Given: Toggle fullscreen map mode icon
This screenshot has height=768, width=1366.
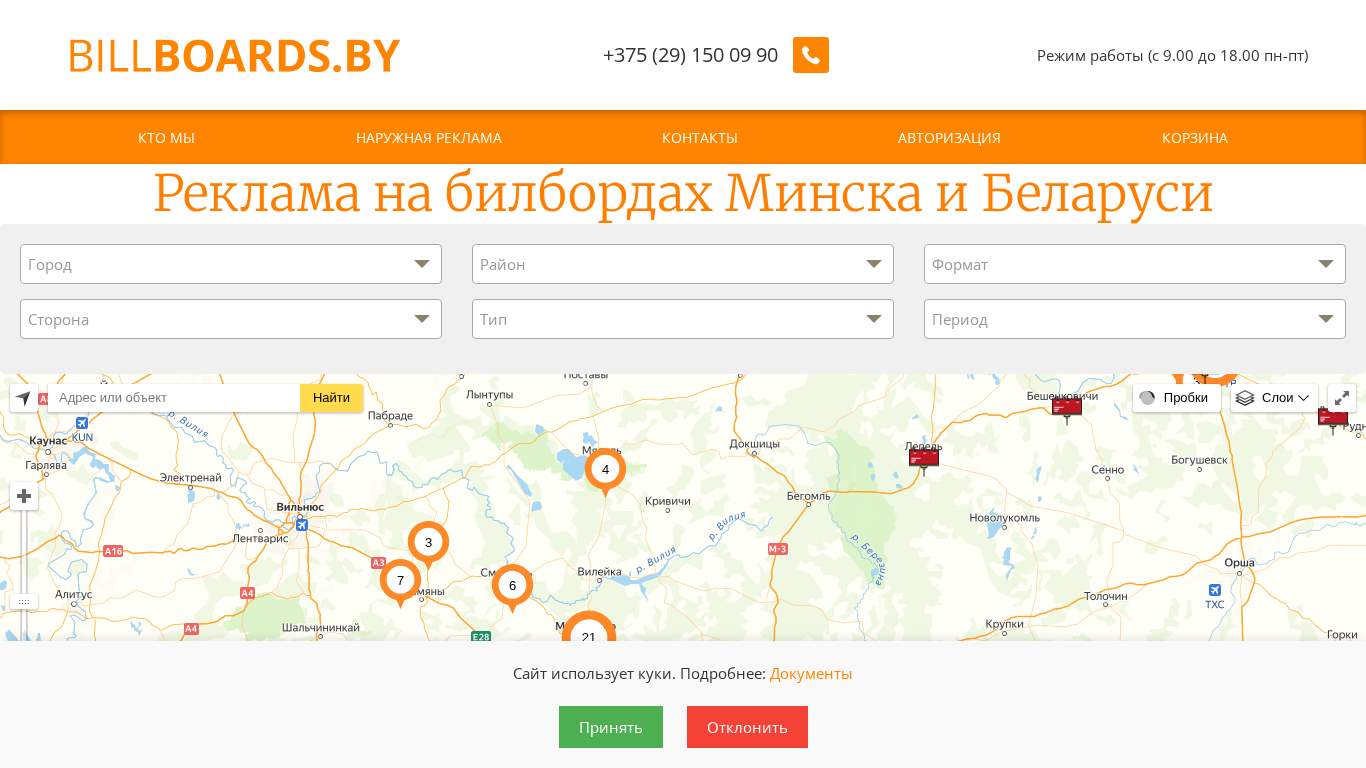Looking at the screenshot, I should [1342, 398].
